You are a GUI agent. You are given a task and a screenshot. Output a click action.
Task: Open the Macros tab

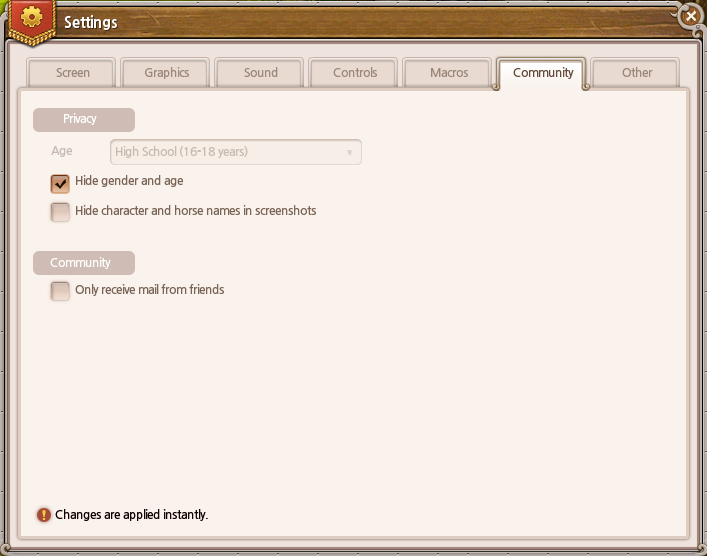click(x=448, y=73)
